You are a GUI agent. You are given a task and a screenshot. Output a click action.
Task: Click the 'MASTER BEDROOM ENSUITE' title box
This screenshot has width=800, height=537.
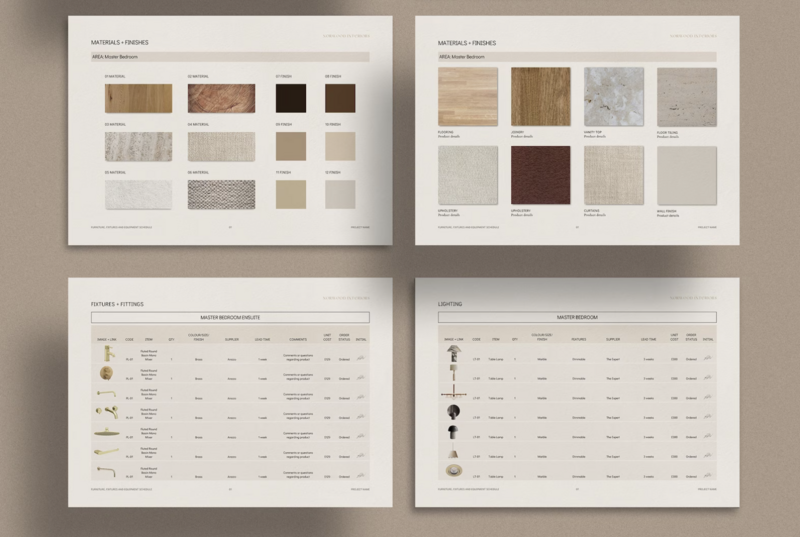point(230,317)
